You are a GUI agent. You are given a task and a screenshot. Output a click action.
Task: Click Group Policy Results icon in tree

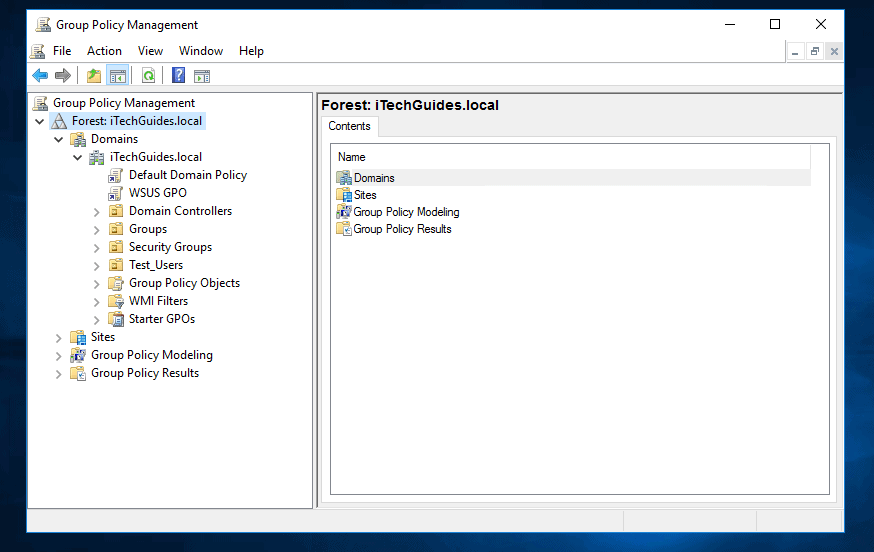coord(78,373)
